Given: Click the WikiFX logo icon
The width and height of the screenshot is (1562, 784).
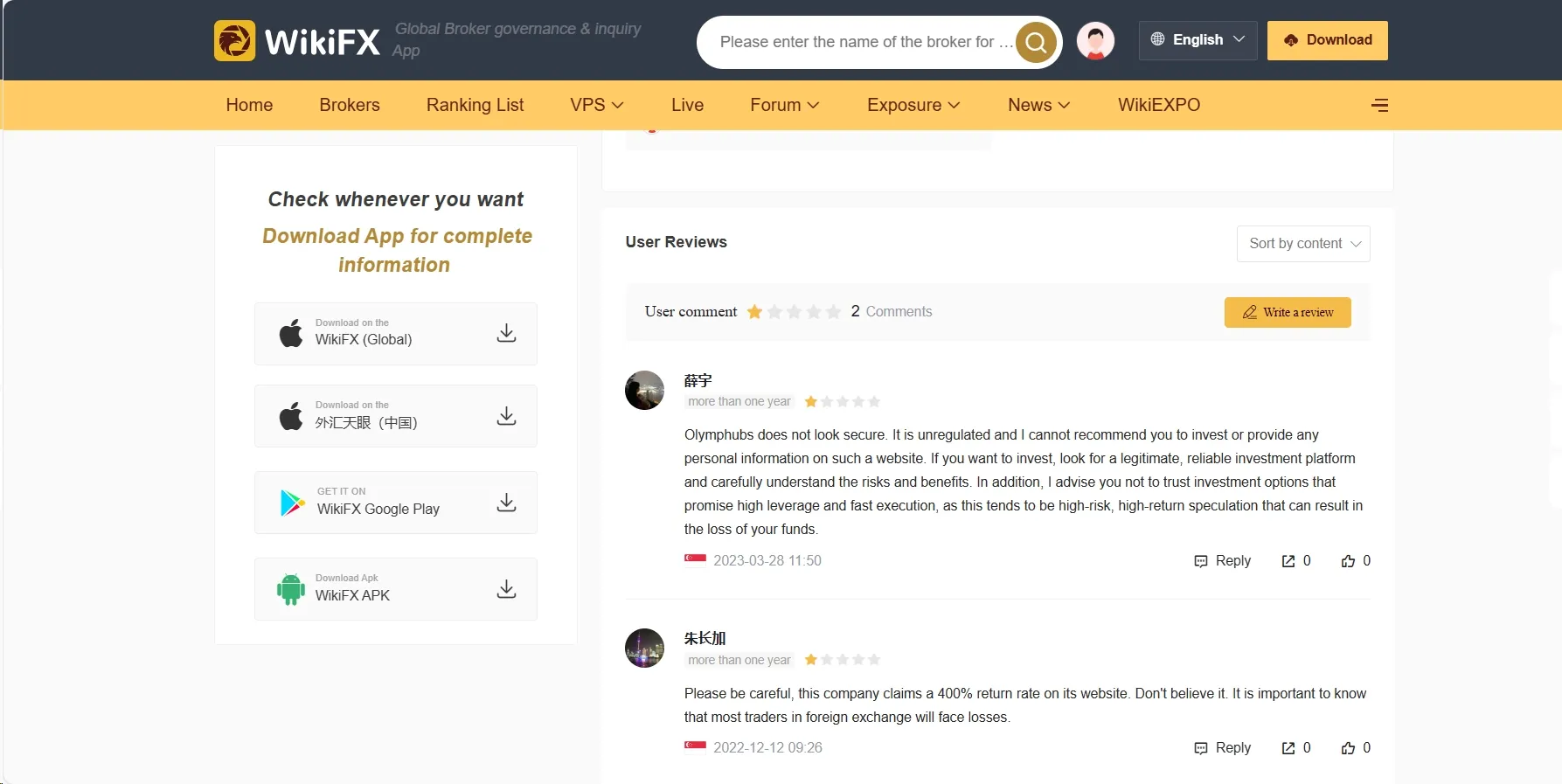Looking at the screenshot, I should [x=235, y=41].
